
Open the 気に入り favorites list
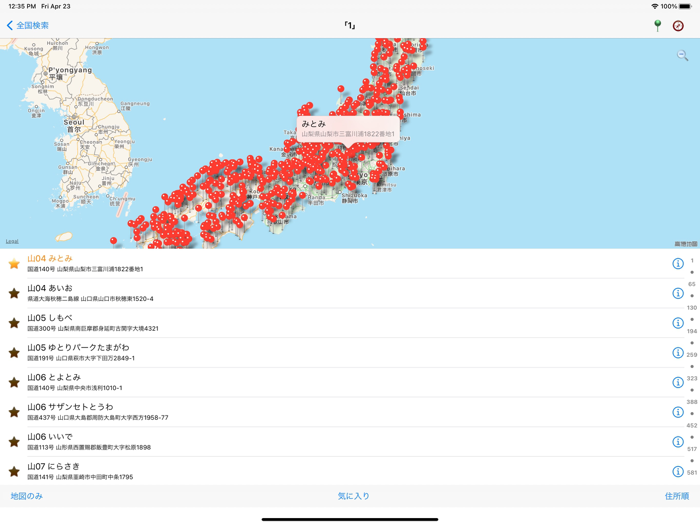353,496
